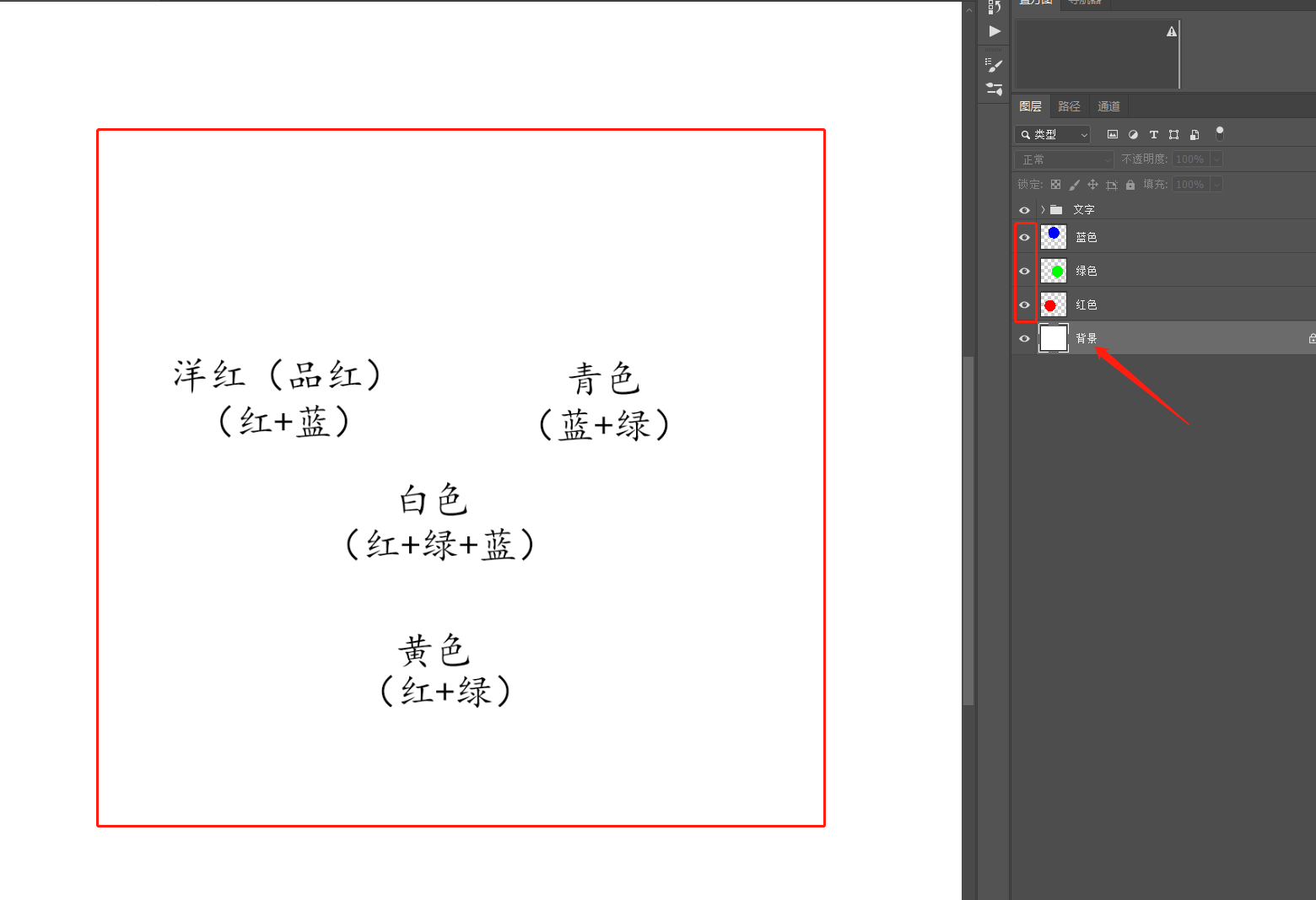Click the 绿色 layer name
Screen dimensions: 1316x900
point(1087,271)
